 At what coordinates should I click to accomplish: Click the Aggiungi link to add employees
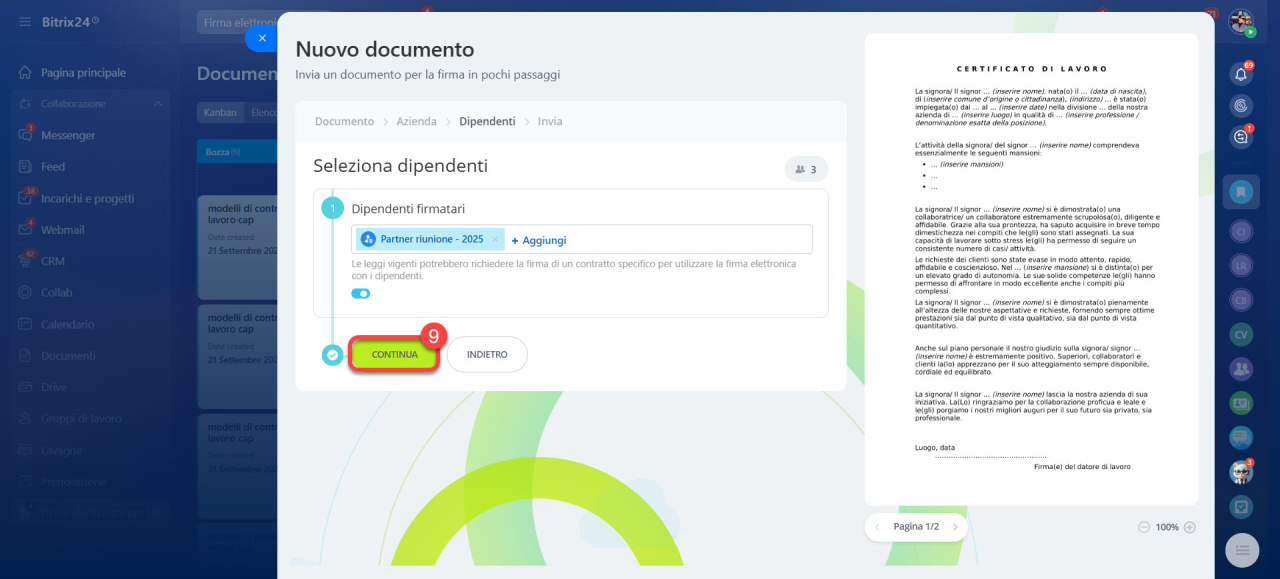pos(539,240)
